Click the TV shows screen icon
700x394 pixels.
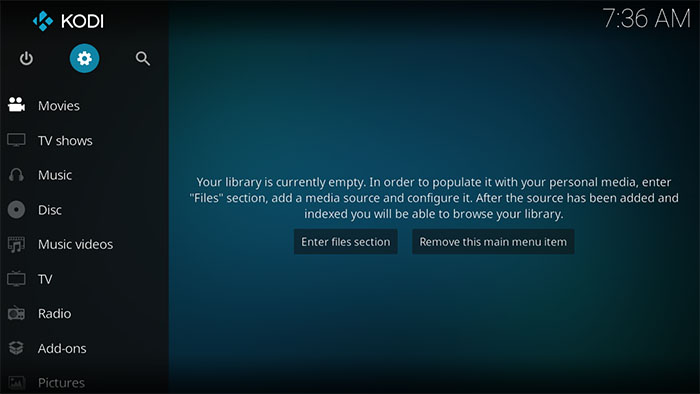(x=17, y=140)
